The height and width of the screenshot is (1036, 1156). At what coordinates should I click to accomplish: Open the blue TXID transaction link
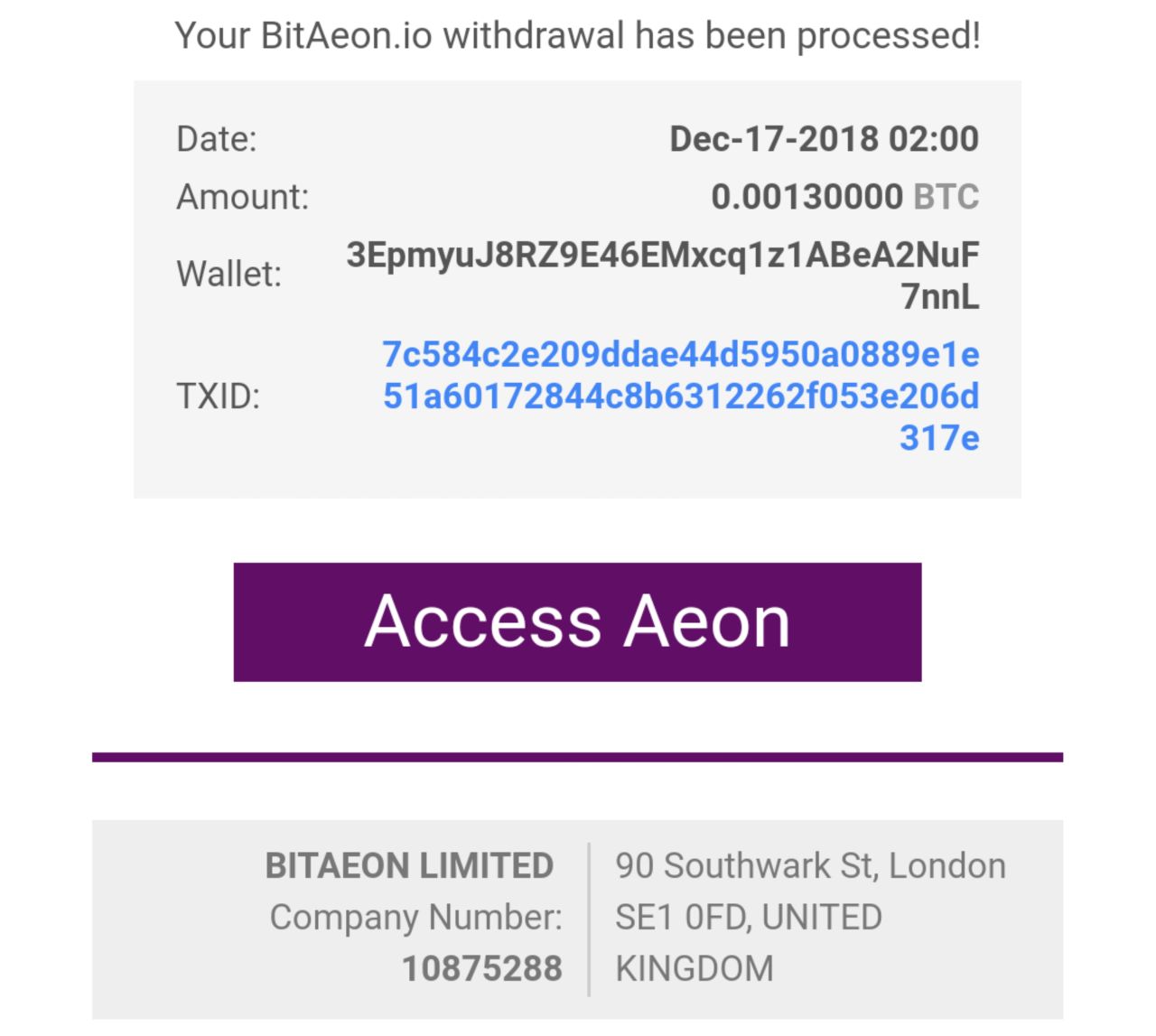point(681,396)
